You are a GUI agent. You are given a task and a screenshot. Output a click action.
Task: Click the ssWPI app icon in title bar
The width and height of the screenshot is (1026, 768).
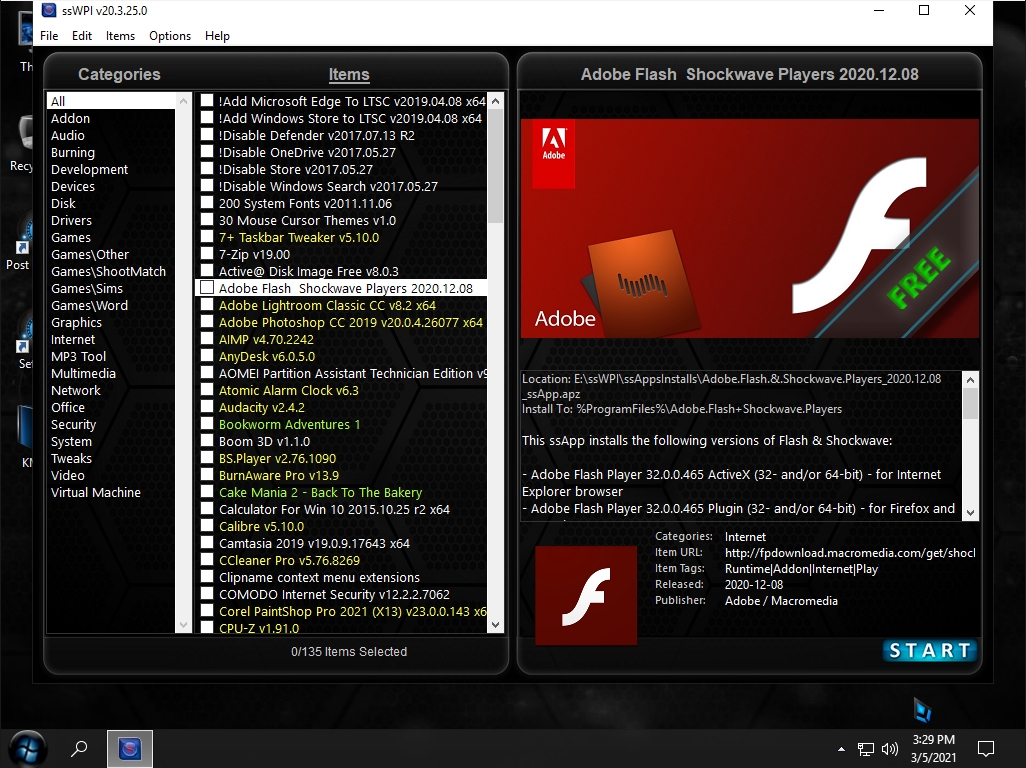coord(49,10)
